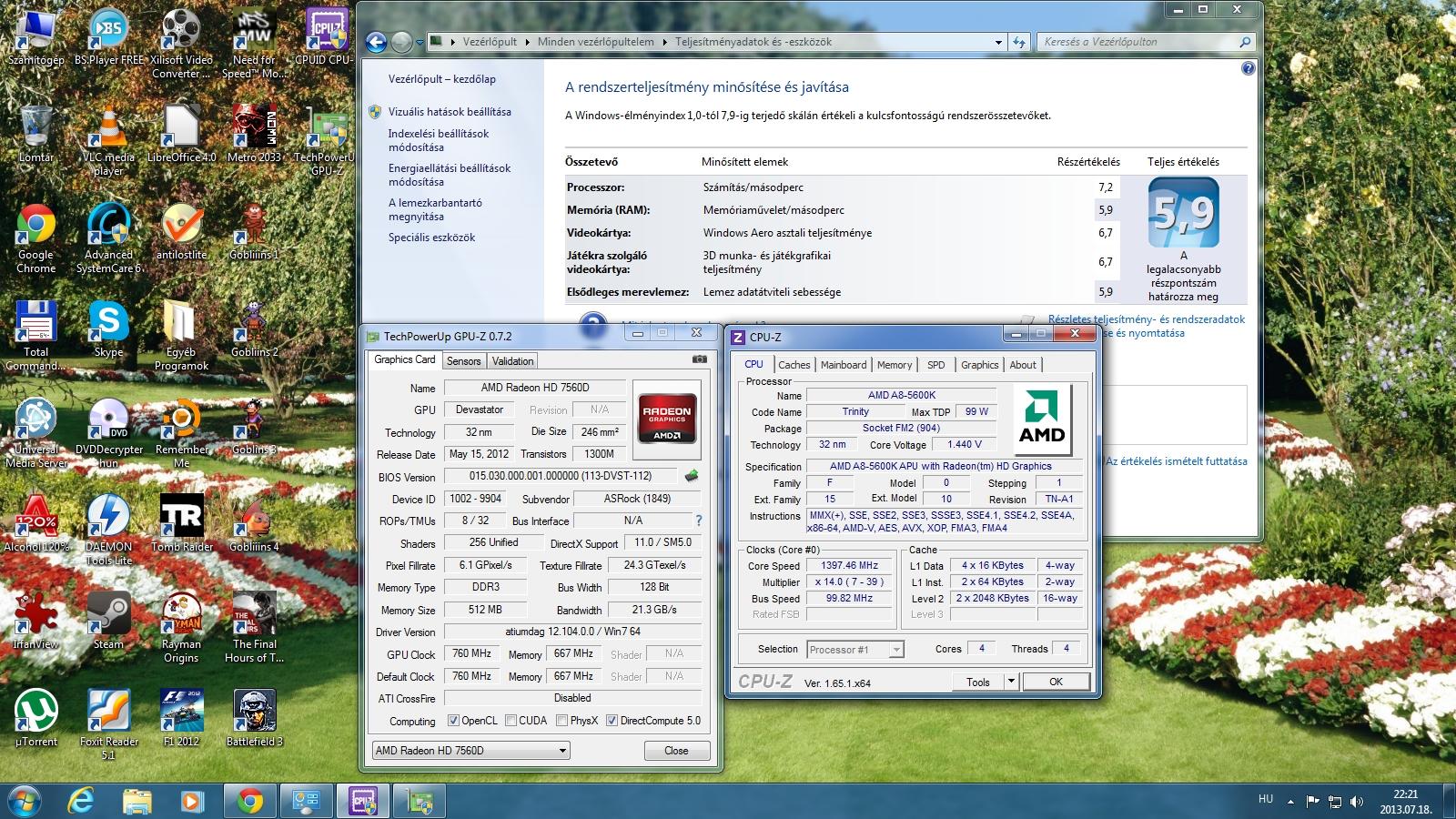Screen dimensions: 1456x819
Task: Launch Need for Speed Most Wanted shortcut
Action: [x=254, y=43]
